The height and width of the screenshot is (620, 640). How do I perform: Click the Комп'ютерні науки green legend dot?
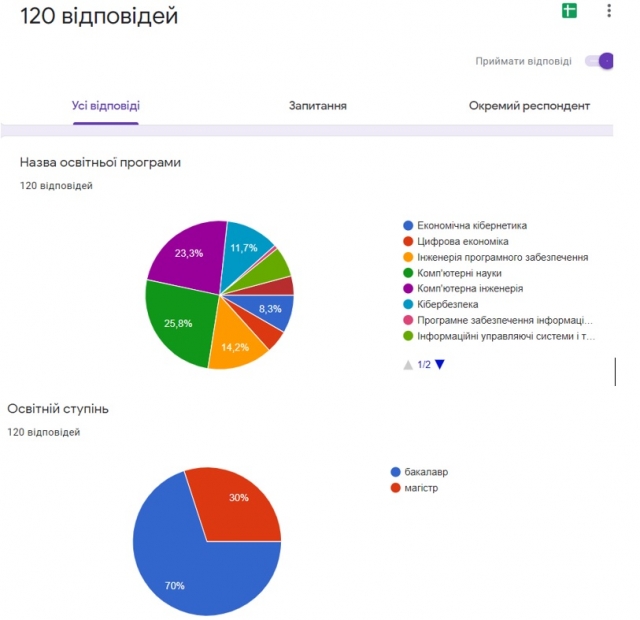pos(408,273)
